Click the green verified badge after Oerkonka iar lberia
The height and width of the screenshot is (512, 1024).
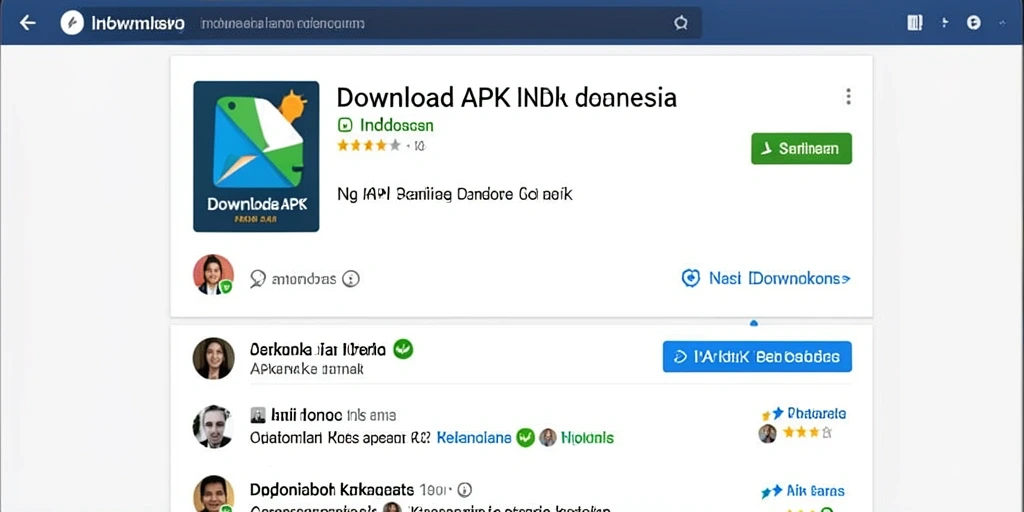click(403, 349)
